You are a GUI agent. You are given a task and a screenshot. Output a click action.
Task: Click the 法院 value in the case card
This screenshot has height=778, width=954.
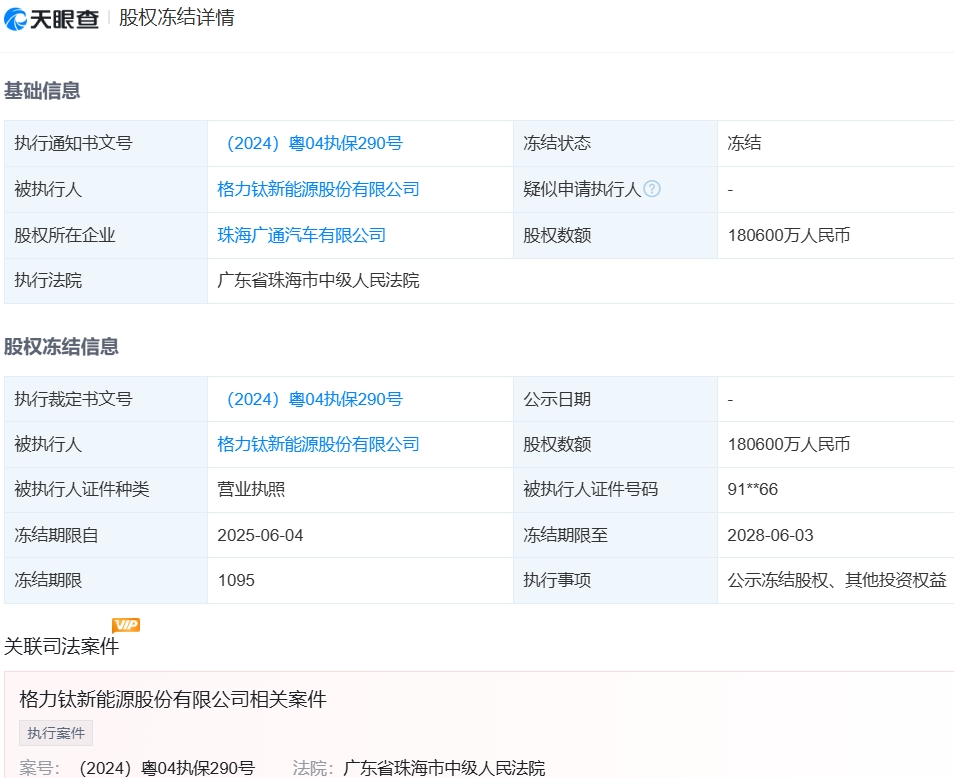click(x=444, y=768)
